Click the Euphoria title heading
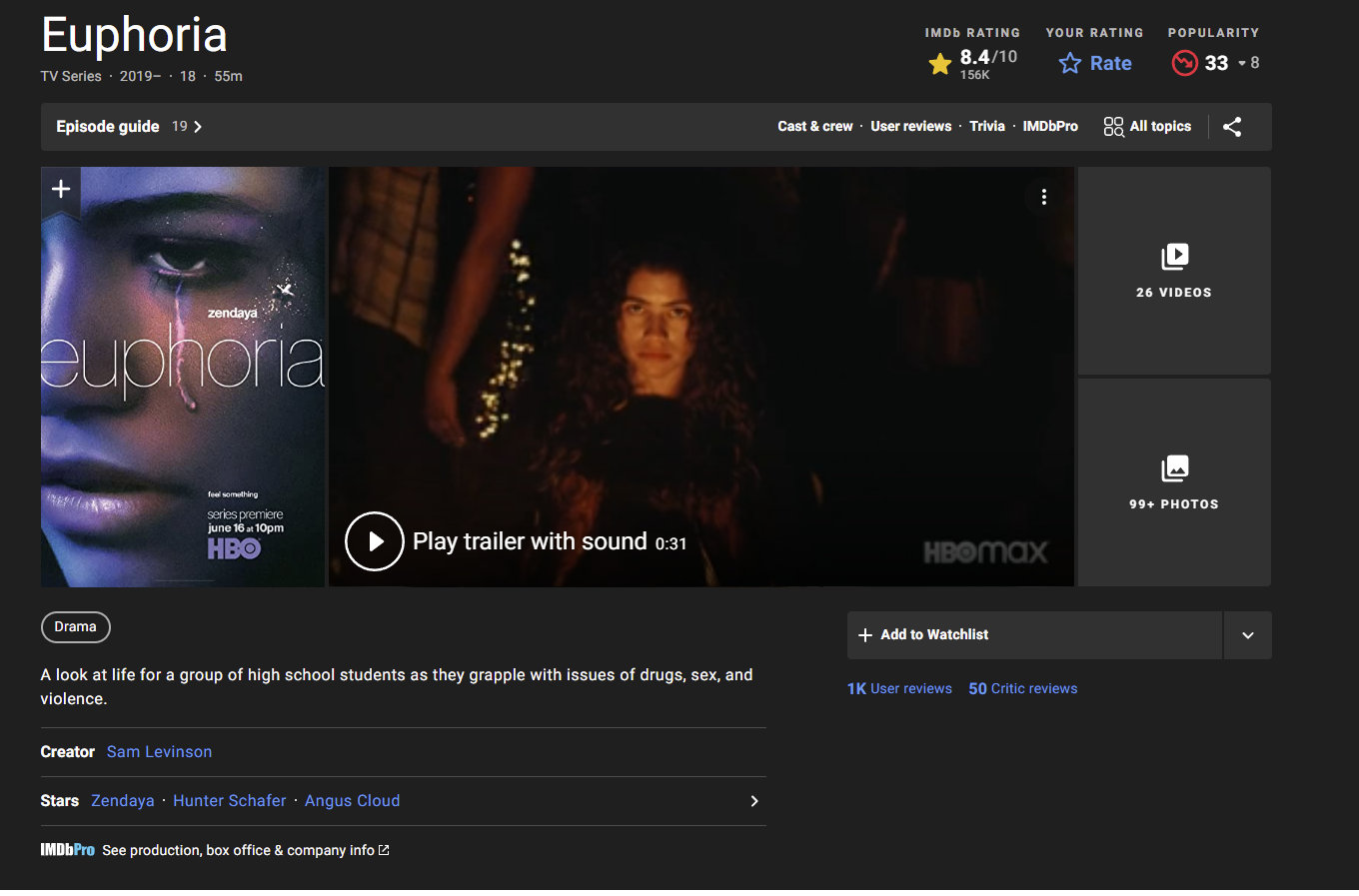 135,36
